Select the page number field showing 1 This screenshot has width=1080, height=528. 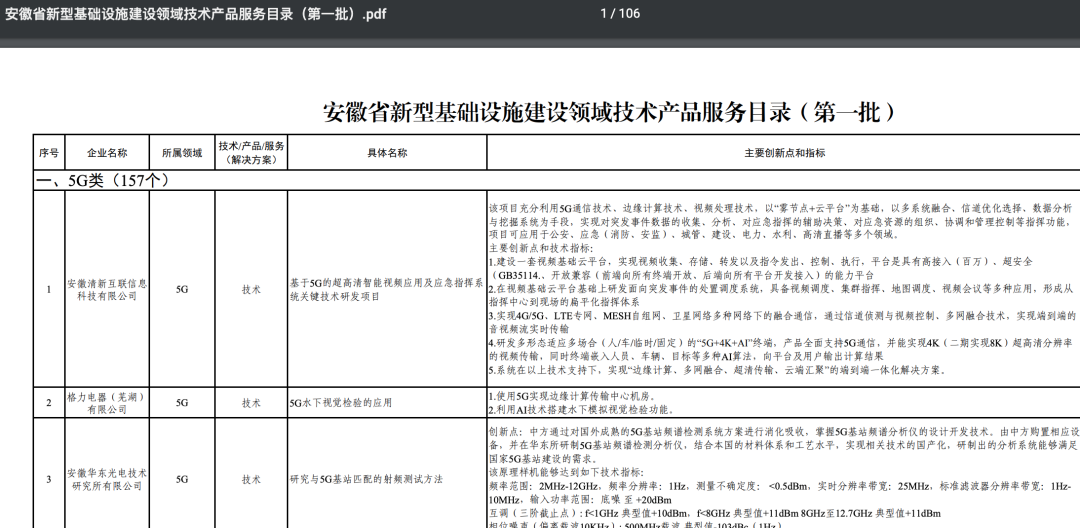point(603,13)
